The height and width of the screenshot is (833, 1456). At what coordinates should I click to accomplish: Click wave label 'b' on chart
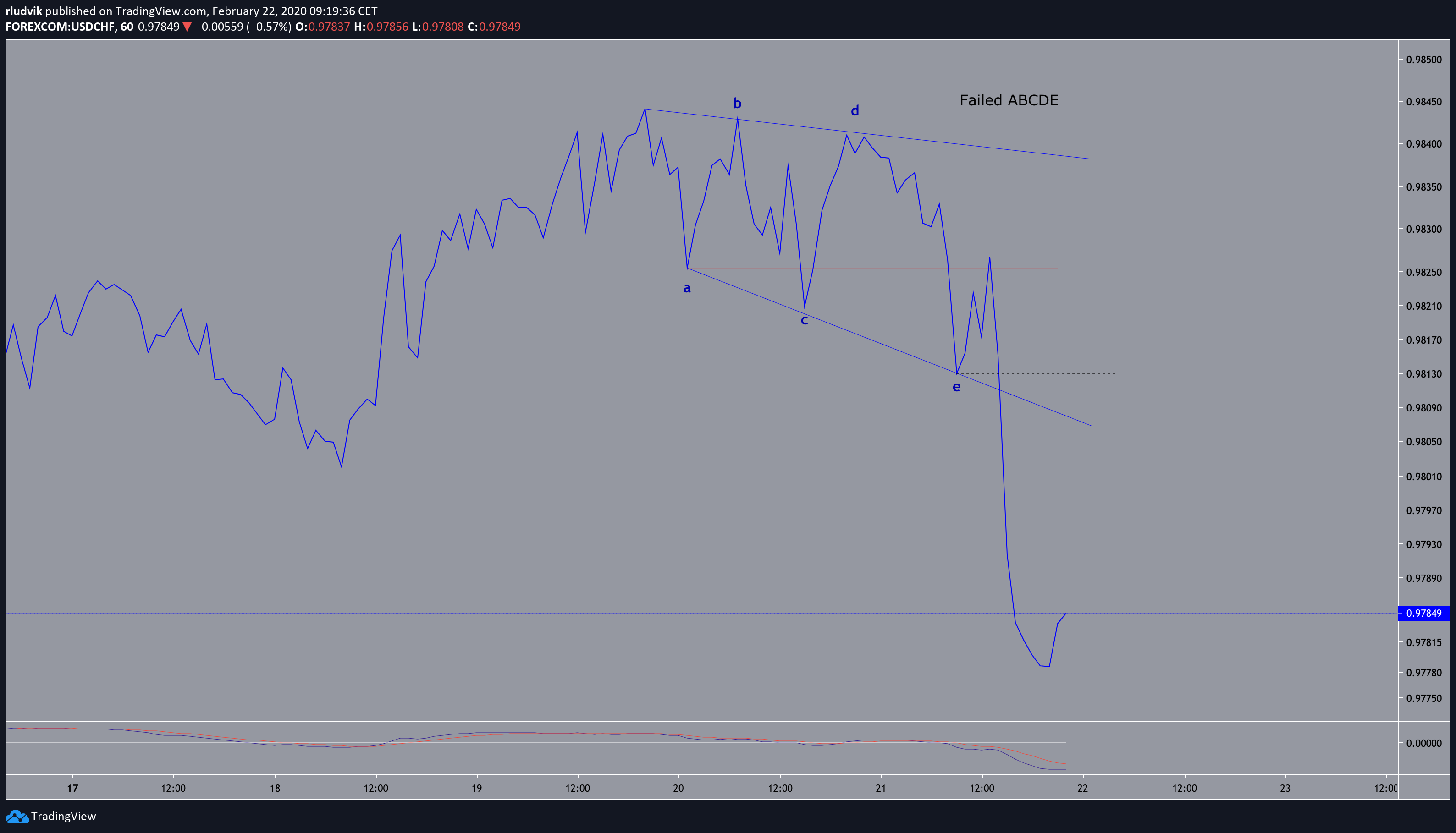[x=737, y=103]
